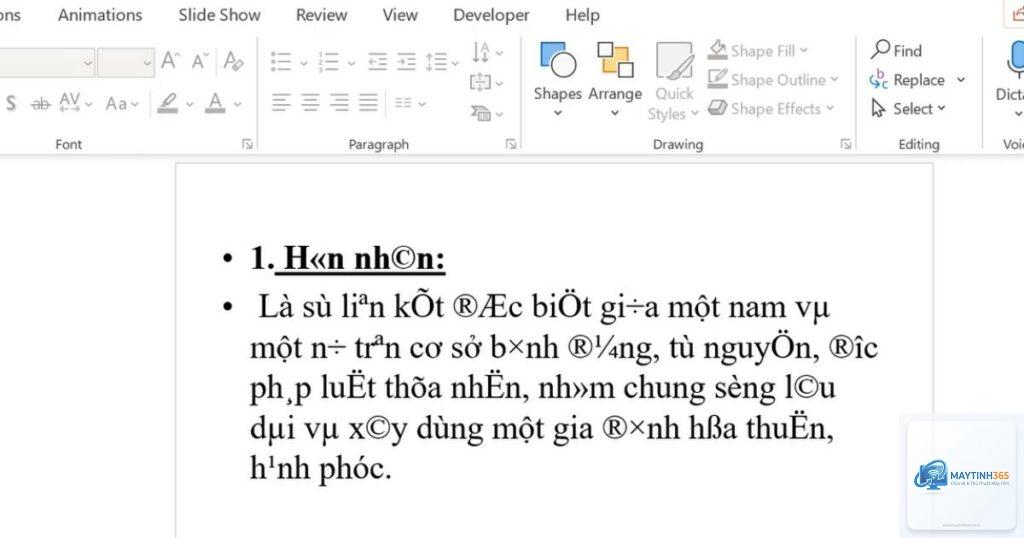Apply font color red A

[215, 103]
